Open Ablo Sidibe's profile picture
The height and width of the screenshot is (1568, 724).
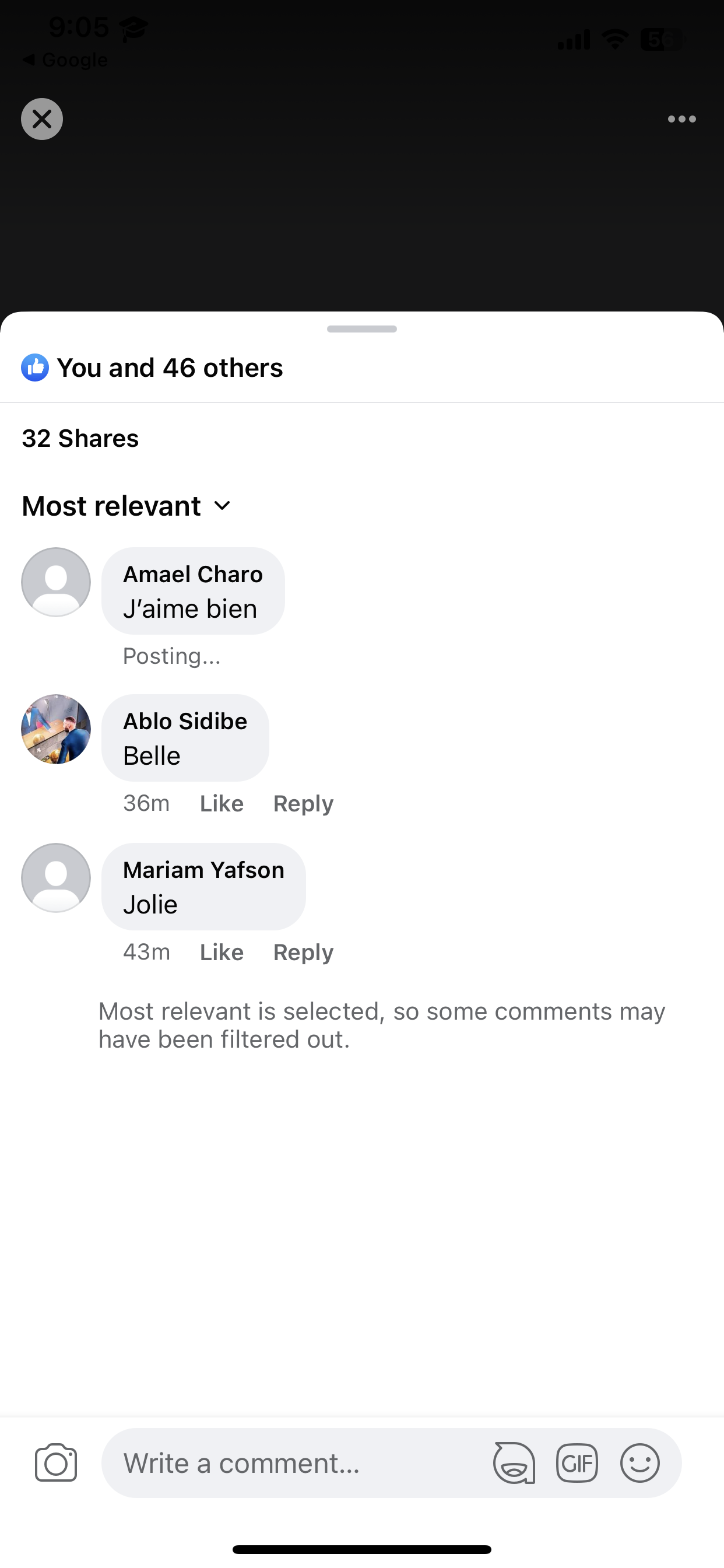click(x=56, y=729)
